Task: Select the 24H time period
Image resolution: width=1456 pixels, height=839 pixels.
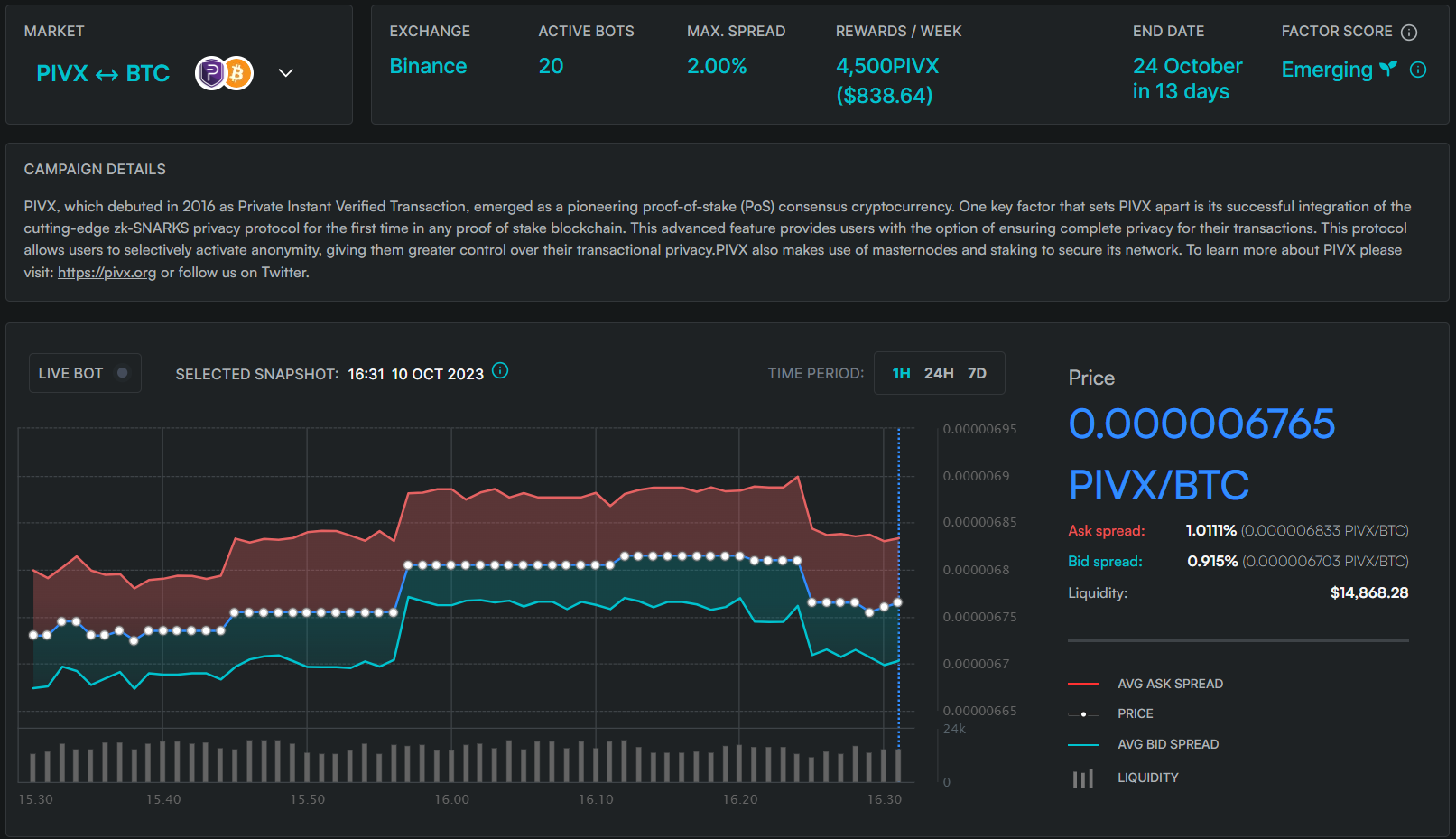Action: pyautogui.click(x=939, y=373)
